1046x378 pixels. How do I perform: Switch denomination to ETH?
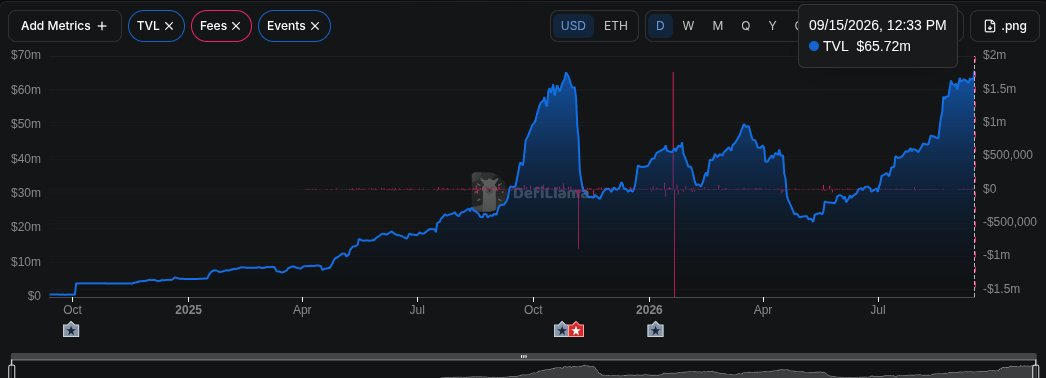pos(616,26)
